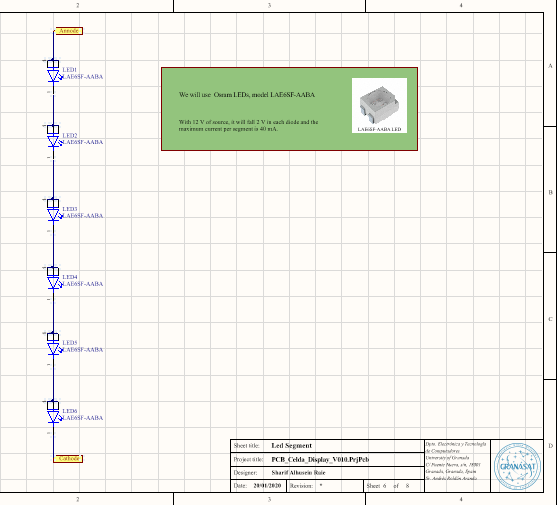Select the Anode port label
This screenshot has height=505, width=557.
(68, 31)
